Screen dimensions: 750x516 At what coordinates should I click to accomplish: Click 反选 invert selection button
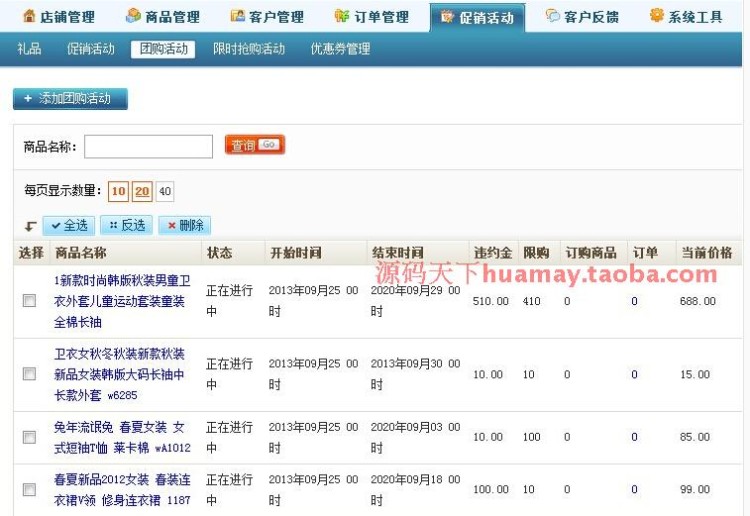click(126, 225)
